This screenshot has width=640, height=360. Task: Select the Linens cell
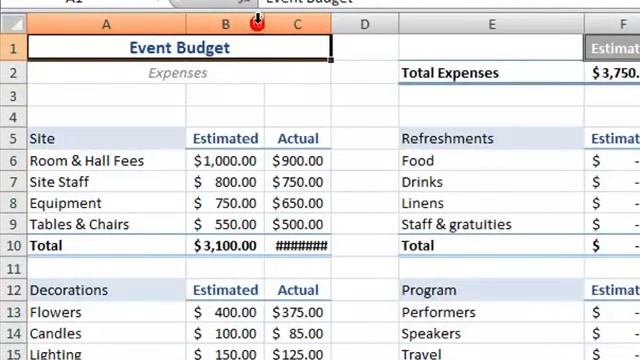[491, 203]
